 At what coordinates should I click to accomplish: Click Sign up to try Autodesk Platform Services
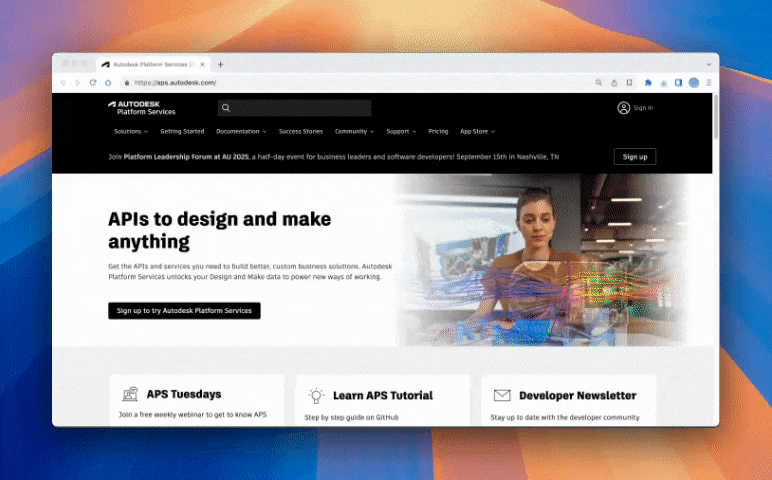tap(184, 311)
